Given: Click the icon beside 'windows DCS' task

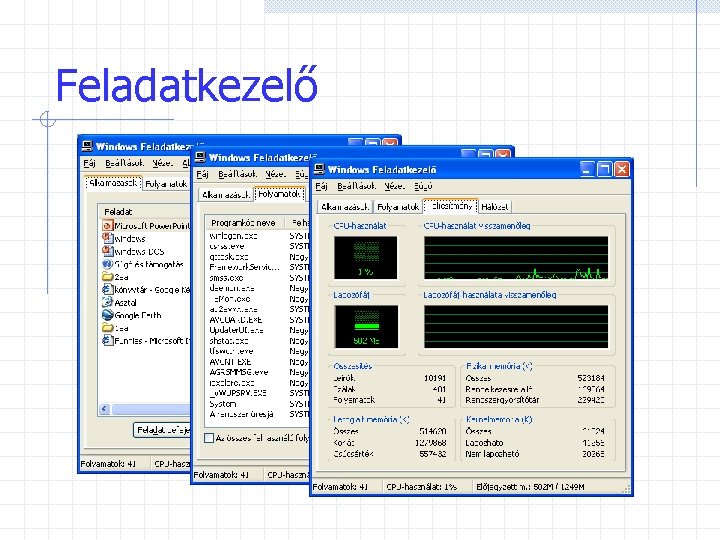Looking at the screenshot, I should tap(107, 251).
